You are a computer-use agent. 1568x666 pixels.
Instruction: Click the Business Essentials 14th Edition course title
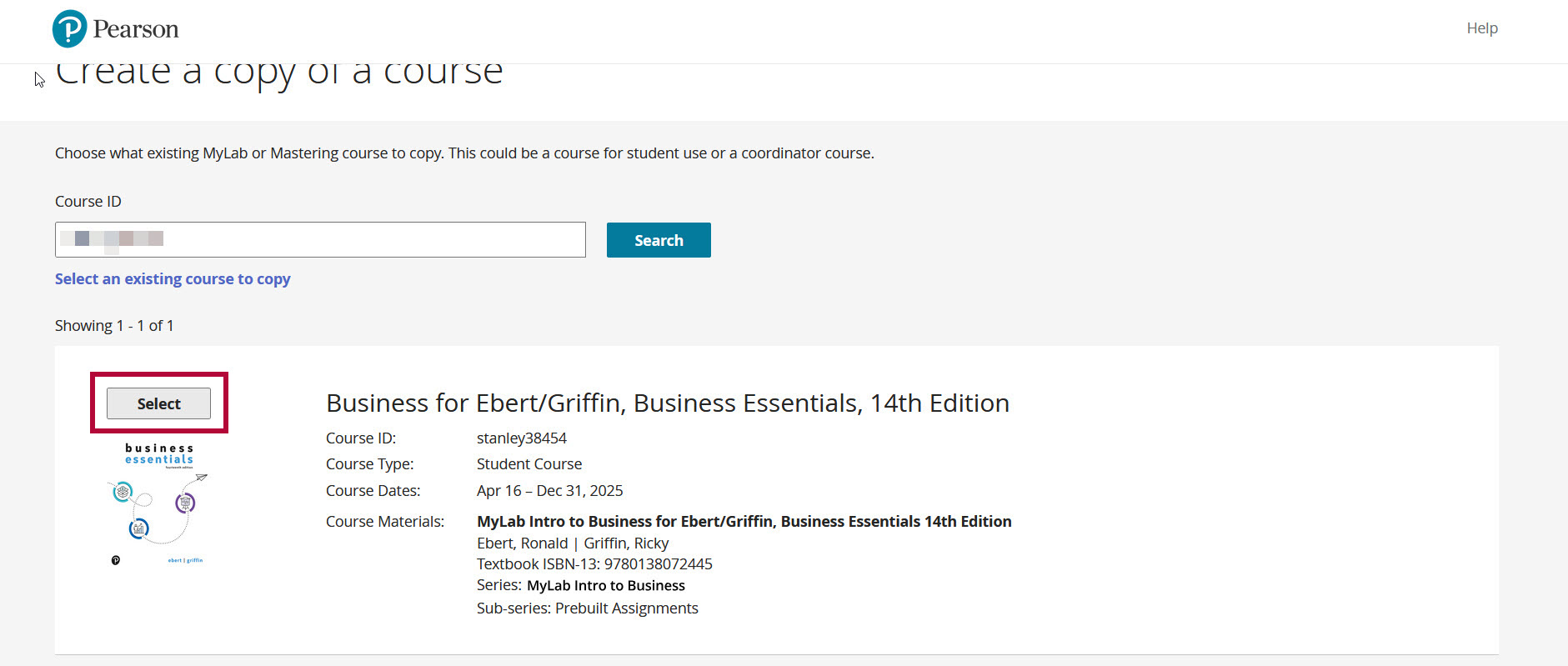pos(667,403)
